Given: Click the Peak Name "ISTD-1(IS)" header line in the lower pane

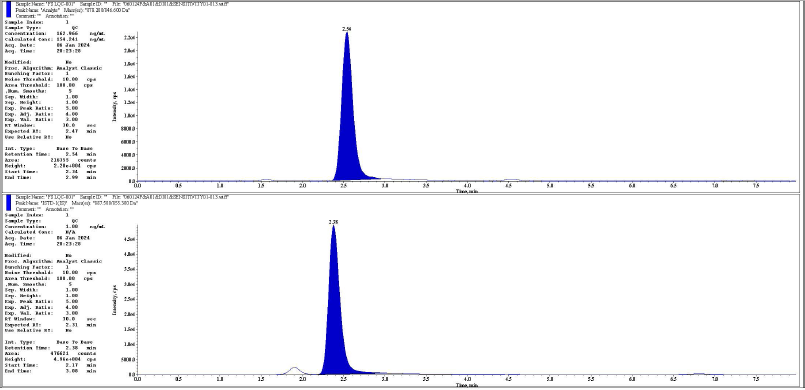Looking at the screenshot, I should click(77, 203).
